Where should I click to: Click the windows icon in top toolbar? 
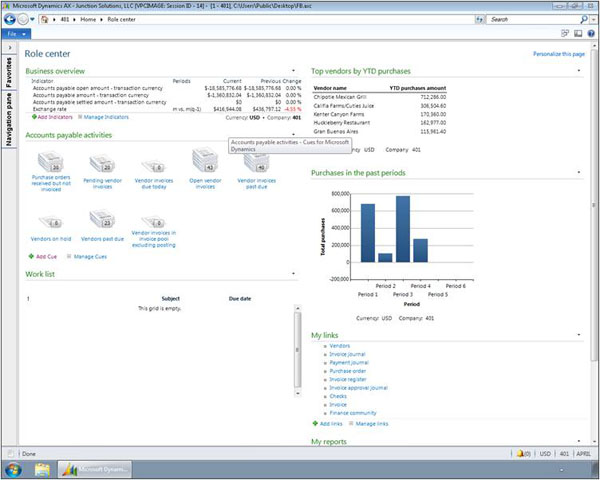pyautogui.click(x=565, y=34)
